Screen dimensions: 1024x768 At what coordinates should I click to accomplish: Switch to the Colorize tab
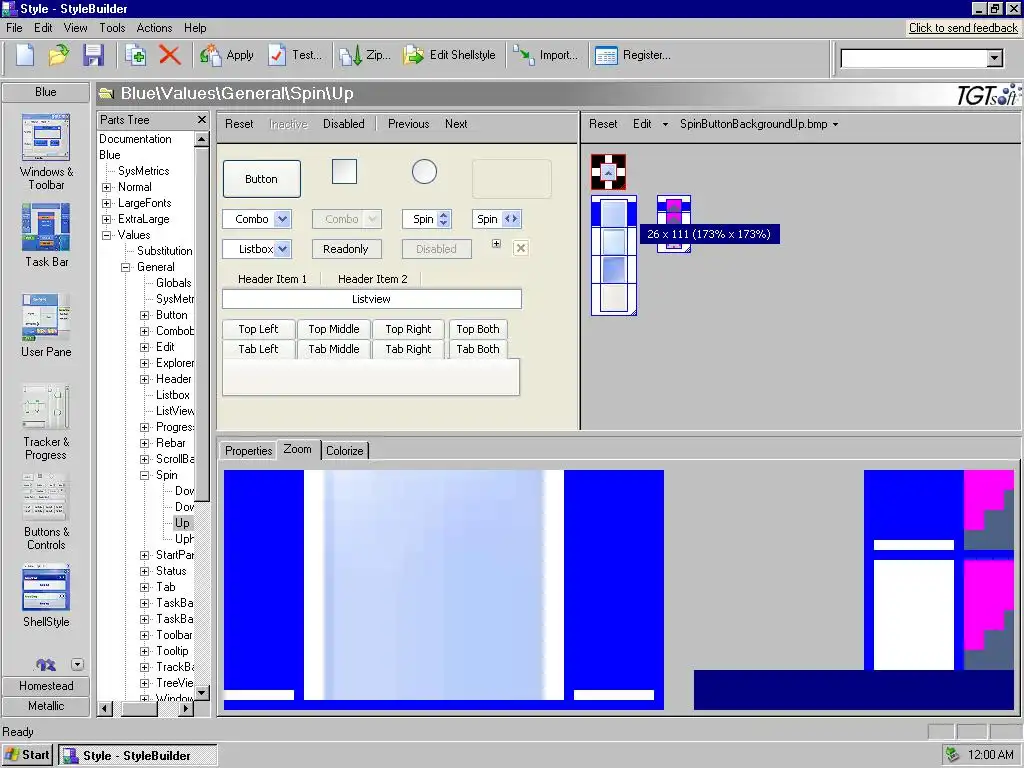(x=345, y=451)
